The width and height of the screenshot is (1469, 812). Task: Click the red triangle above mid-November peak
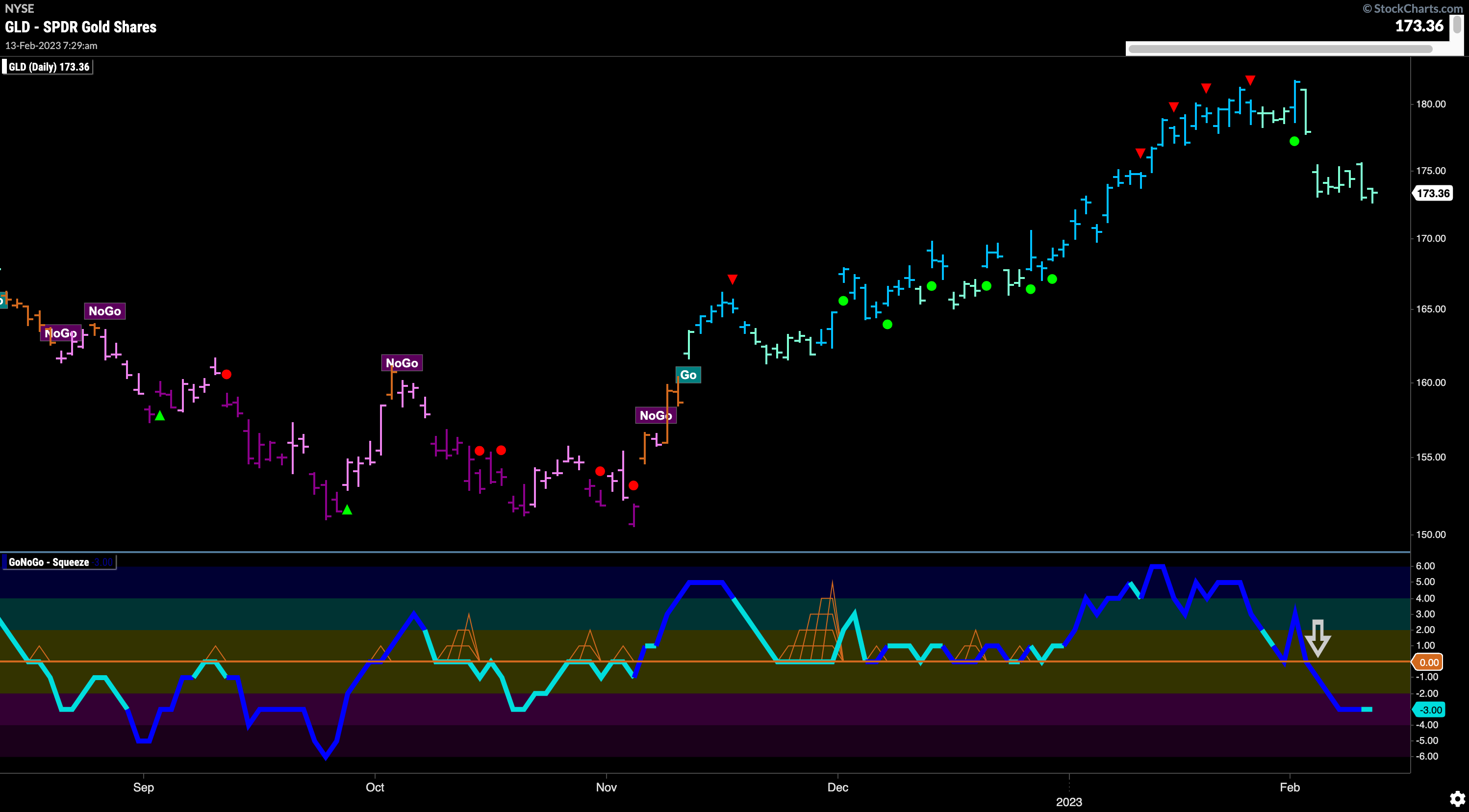tap(732, 279)
